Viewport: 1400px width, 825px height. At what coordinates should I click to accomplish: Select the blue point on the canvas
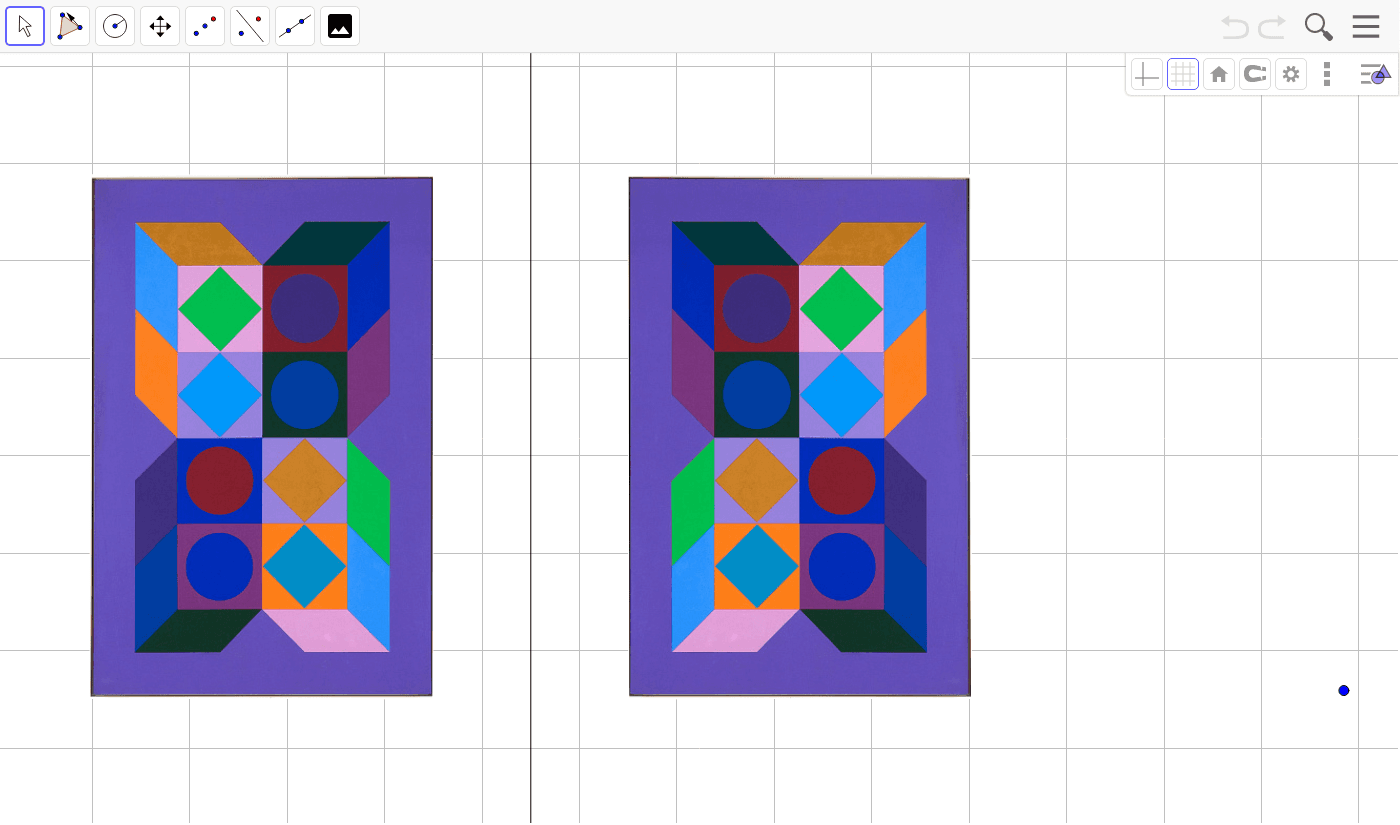(1344, 690)
